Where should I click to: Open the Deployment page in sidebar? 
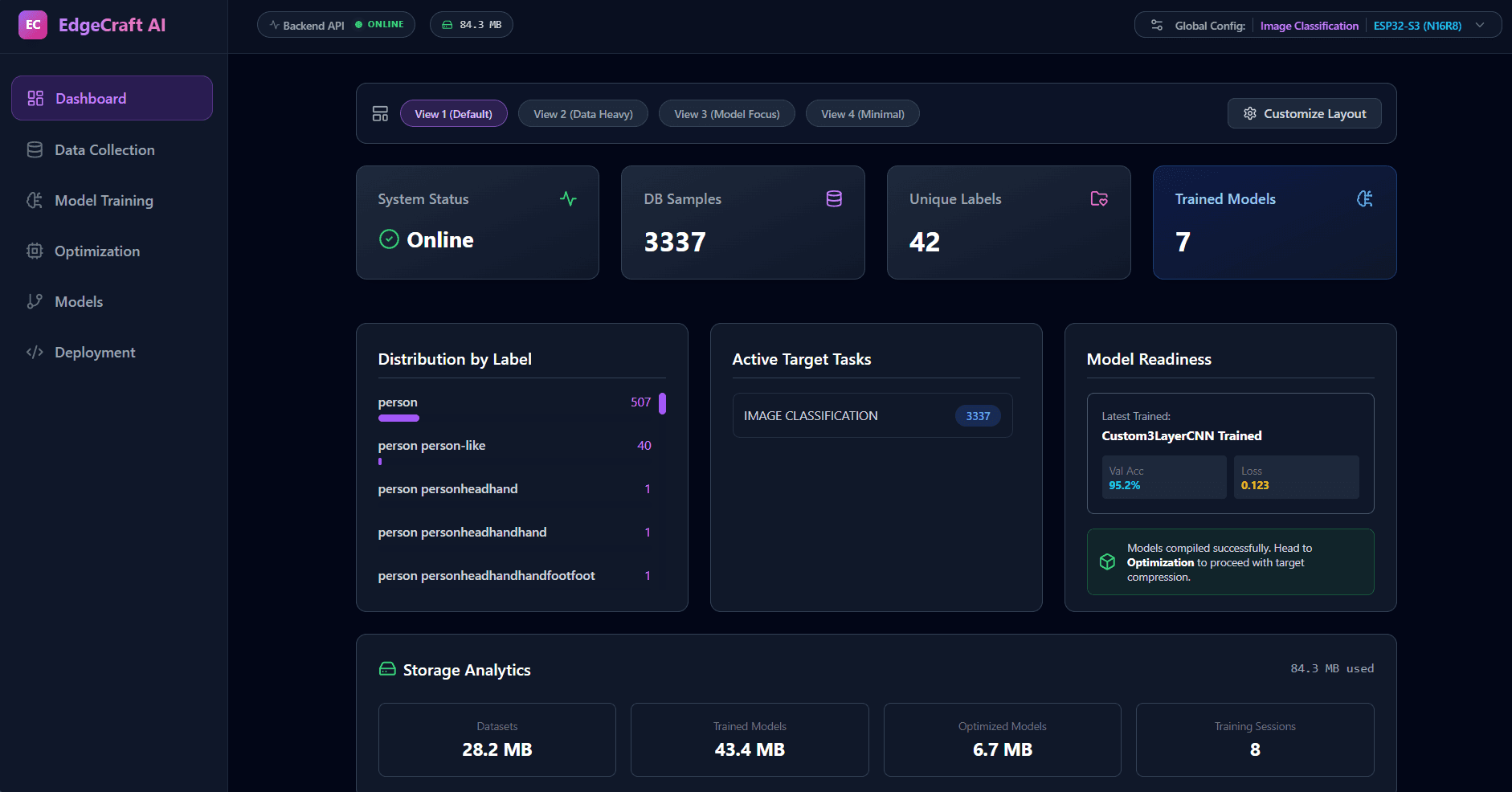click(x=112, y=352)
